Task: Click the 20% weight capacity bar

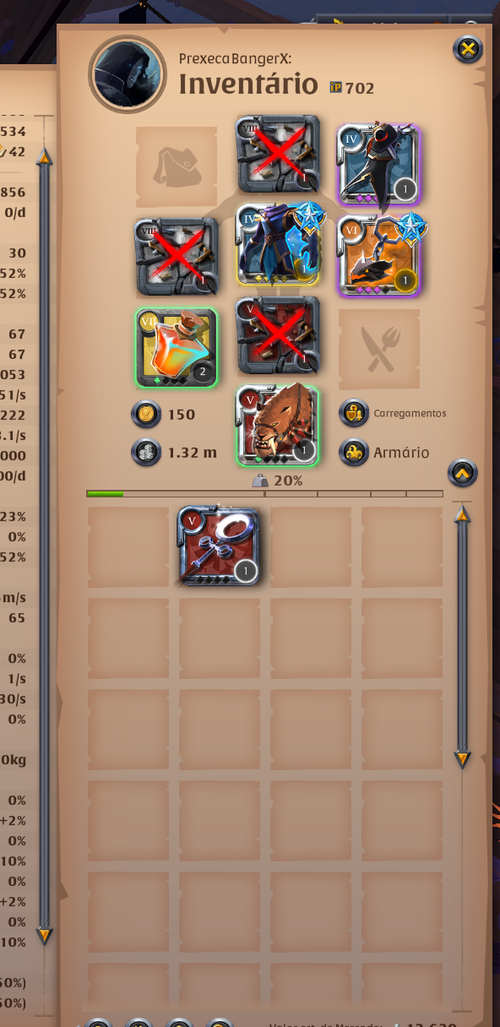Action: point(265,494)
